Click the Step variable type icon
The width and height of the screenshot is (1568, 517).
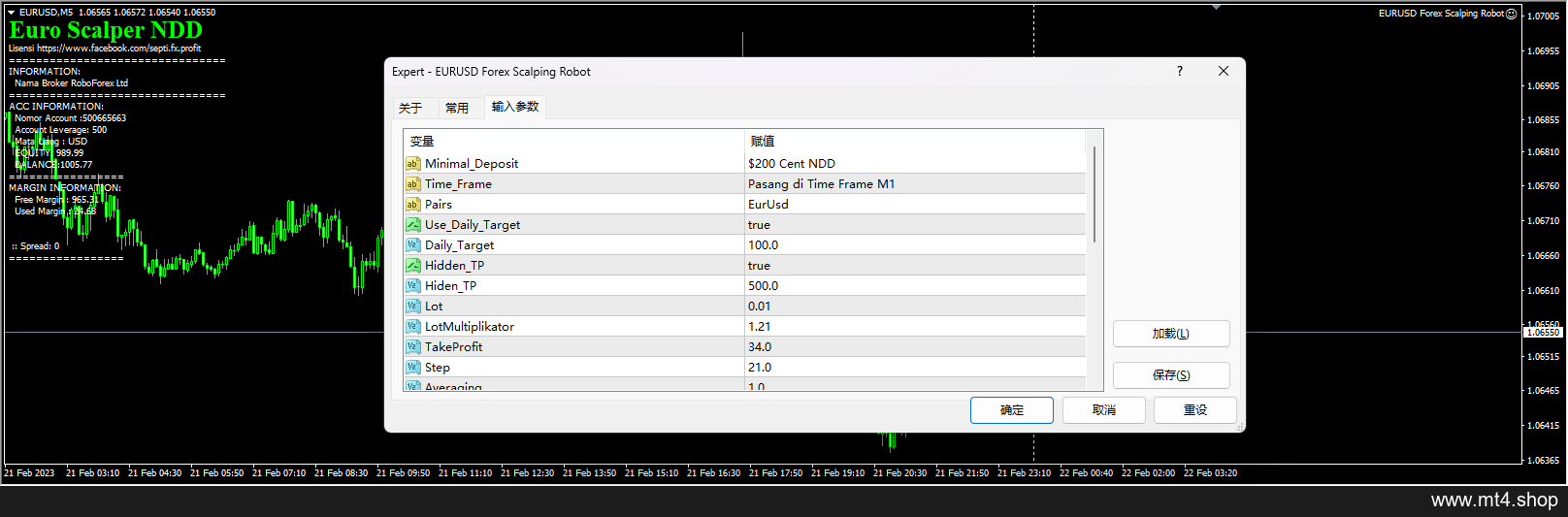pyautogui.click(x=412, y=368)
